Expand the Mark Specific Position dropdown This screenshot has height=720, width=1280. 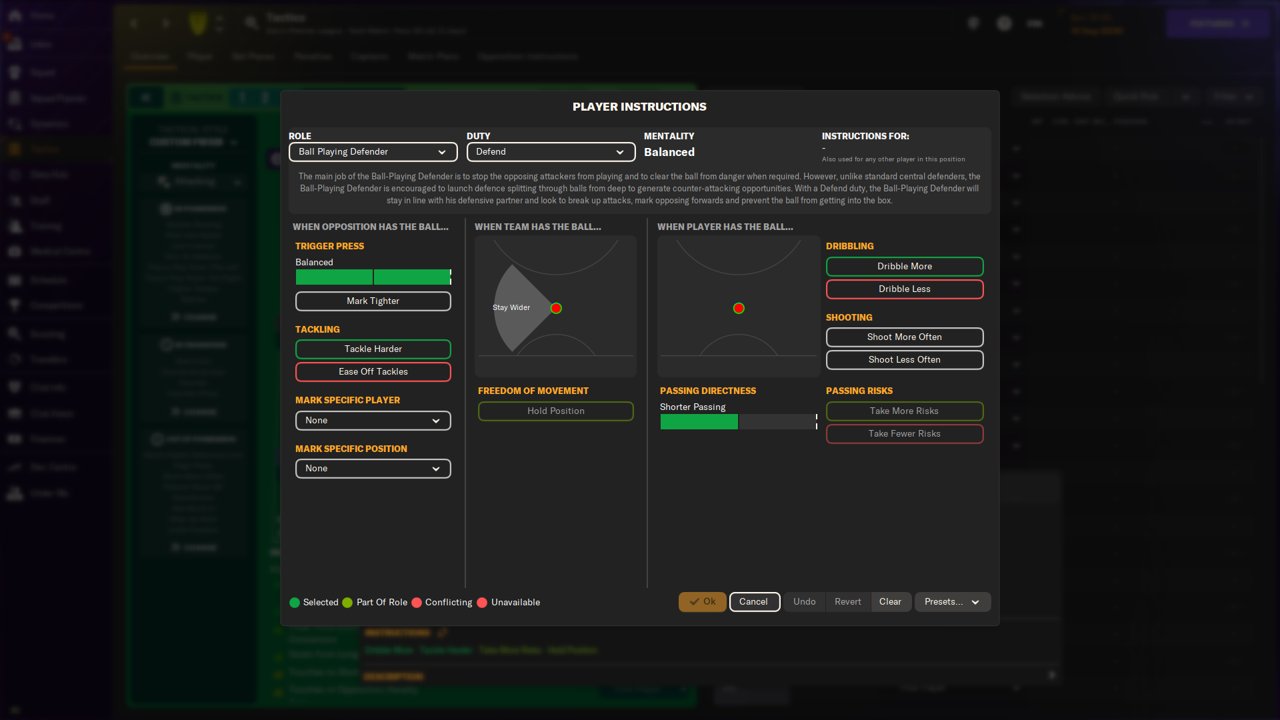click(373, 469)
